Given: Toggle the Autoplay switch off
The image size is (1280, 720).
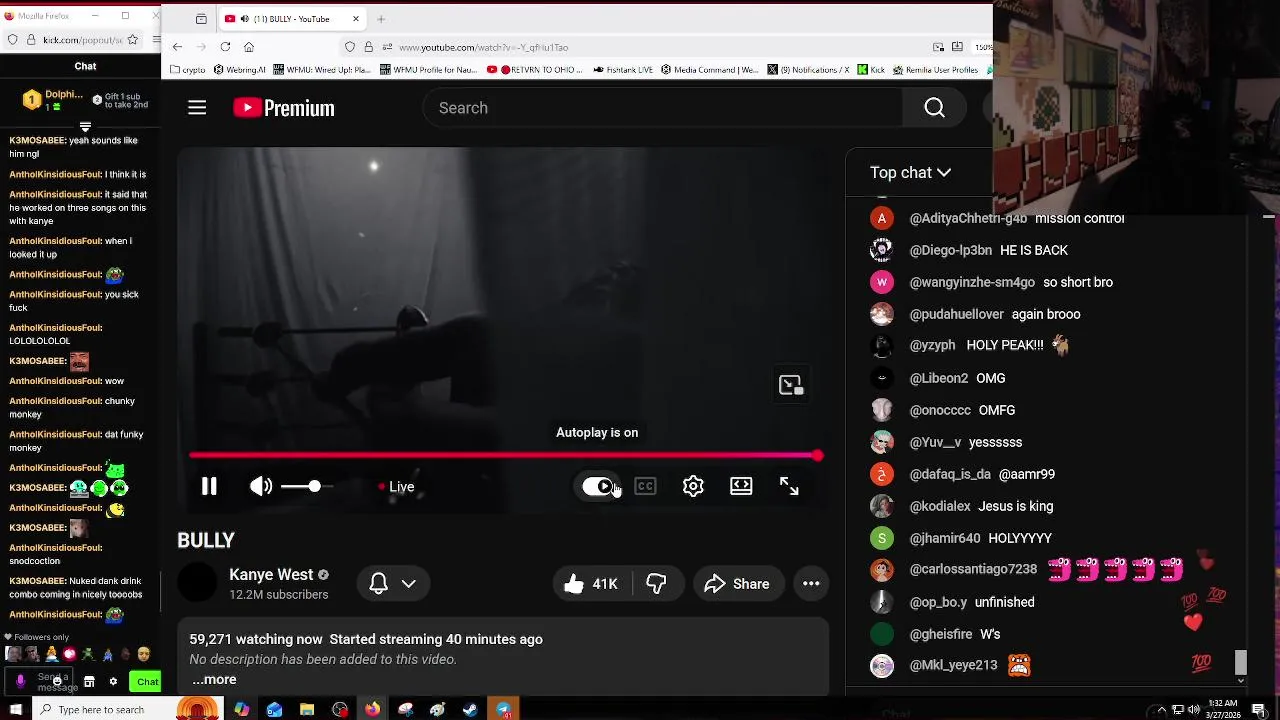Looking at the screenshot, I should [598, 487].
